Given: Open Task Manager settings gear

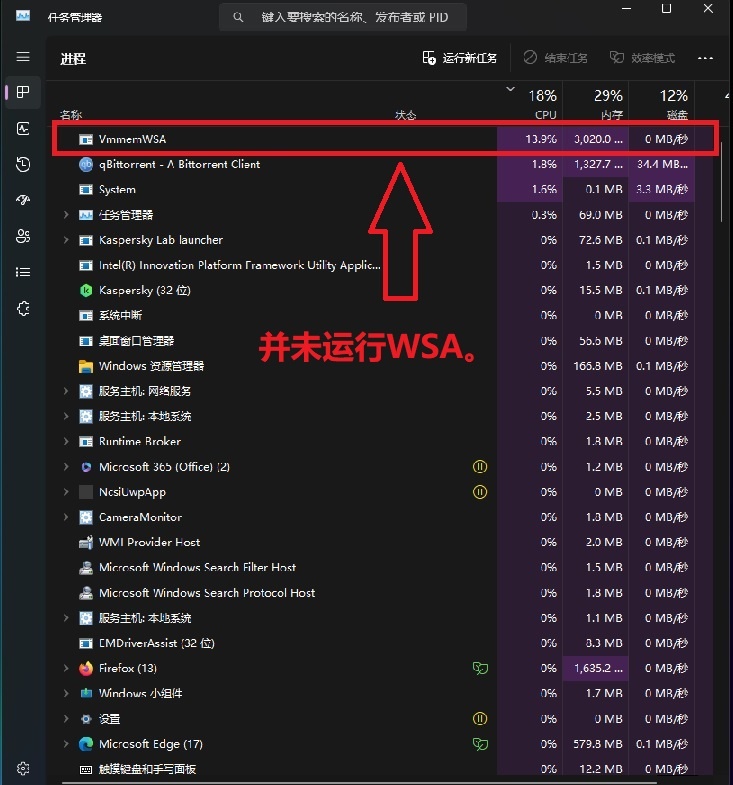Looking at the screenshot, I should coord(23,768).
